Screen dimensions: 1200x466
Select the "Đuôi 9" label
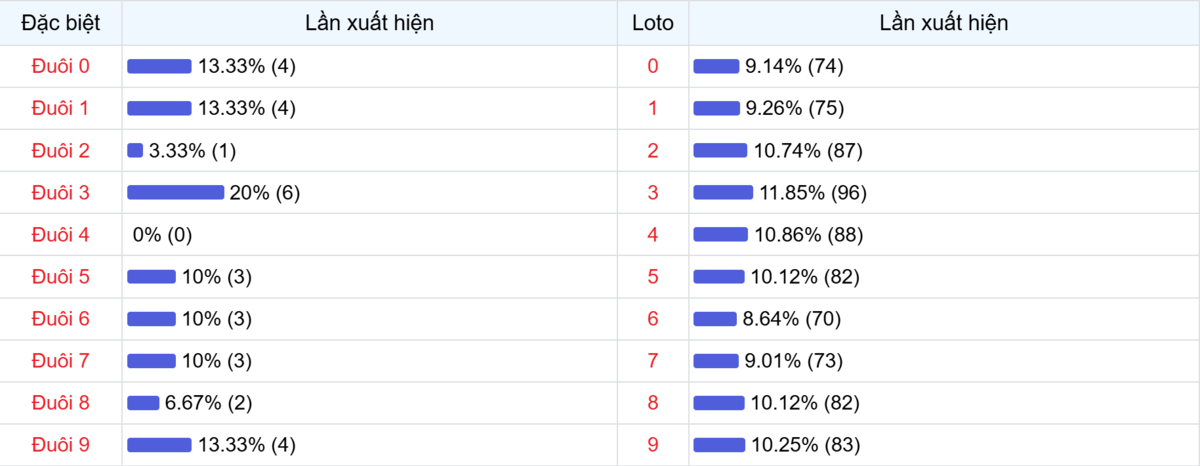click(61, 445)
